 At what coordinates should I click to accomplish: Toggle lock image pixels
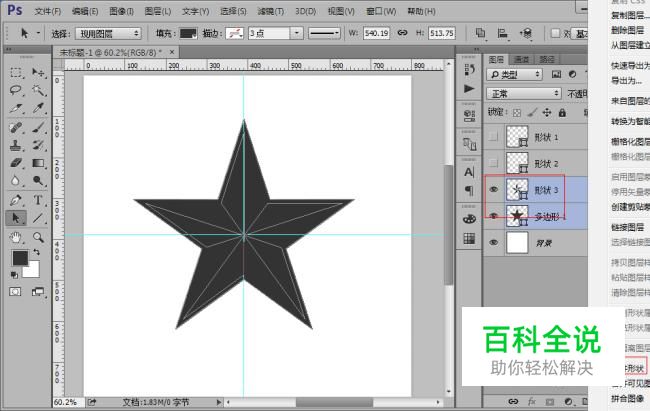coord(532,113)
